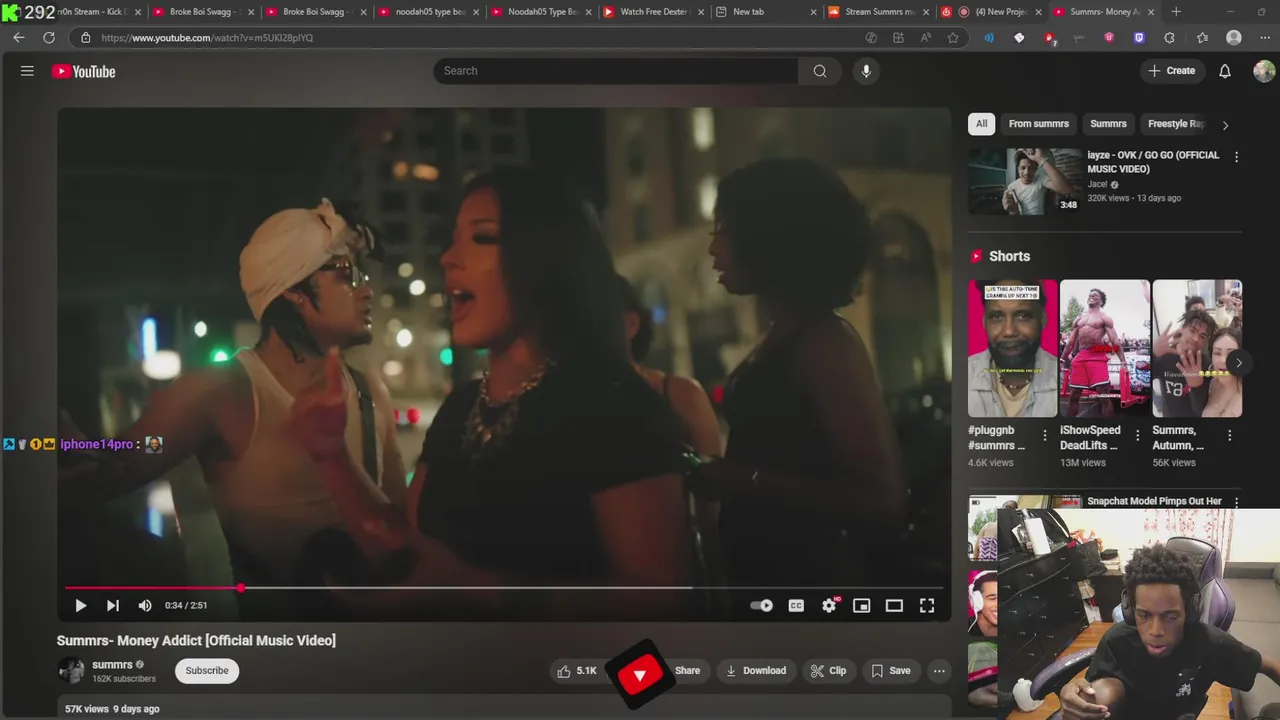This screenshot has width=1280, height=720.
Task: Skip to the next video
Action: 113,605
